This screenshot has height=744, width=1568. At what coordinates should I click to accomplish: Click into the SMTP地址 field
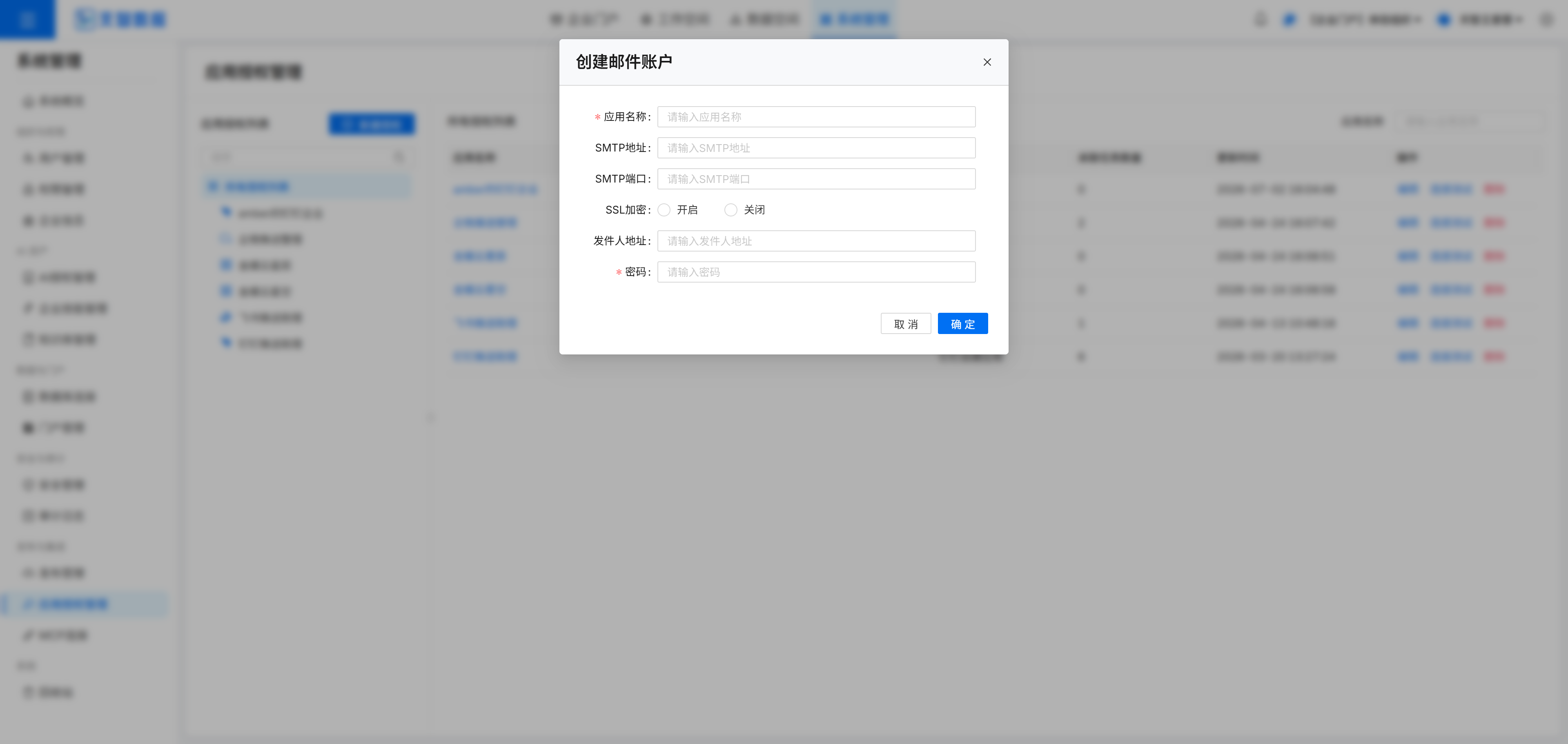click(816, 148)
